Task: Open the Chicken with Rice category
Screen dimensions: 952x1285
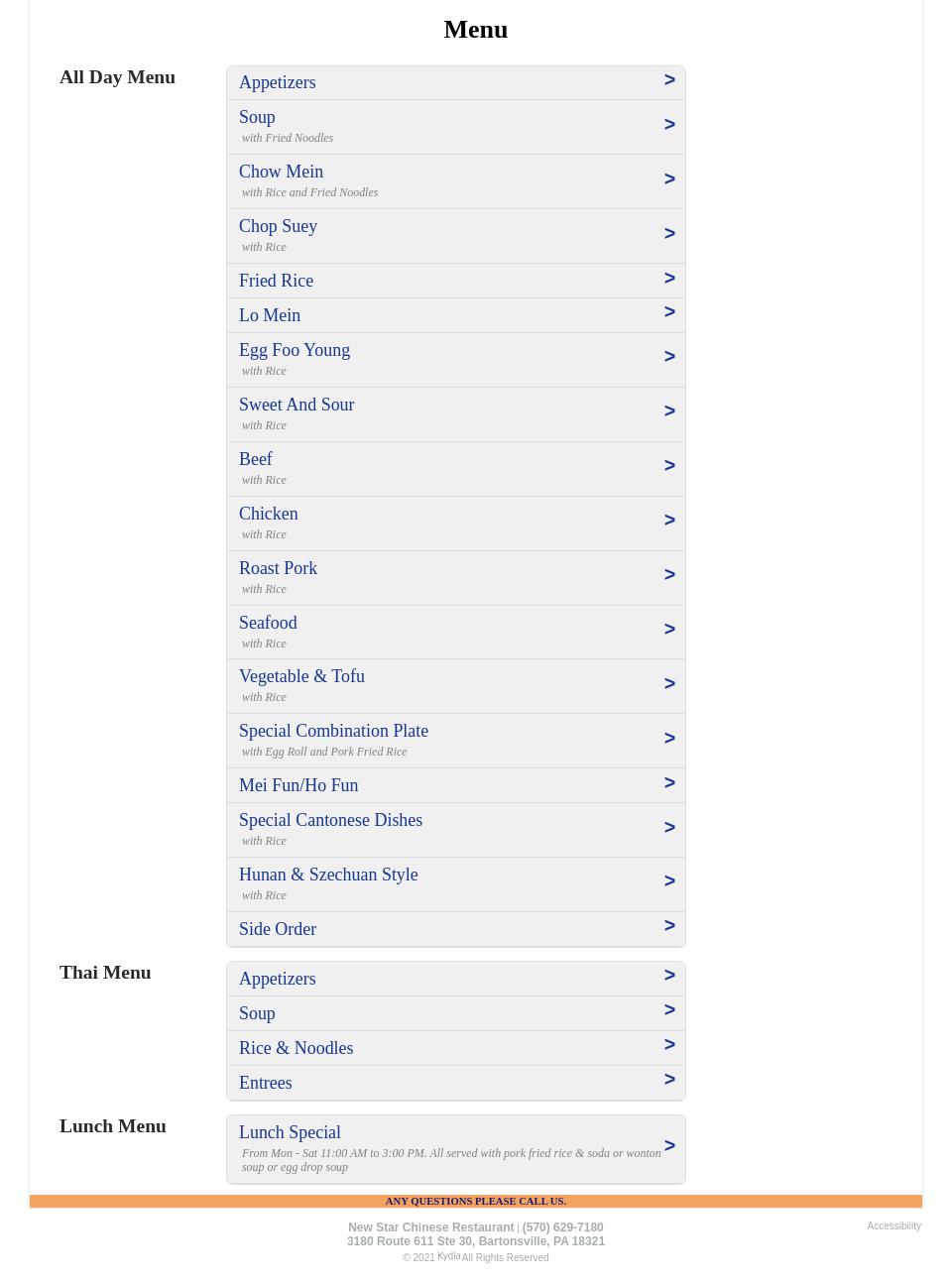Action: pyautogui.click(x=268, y=514)
